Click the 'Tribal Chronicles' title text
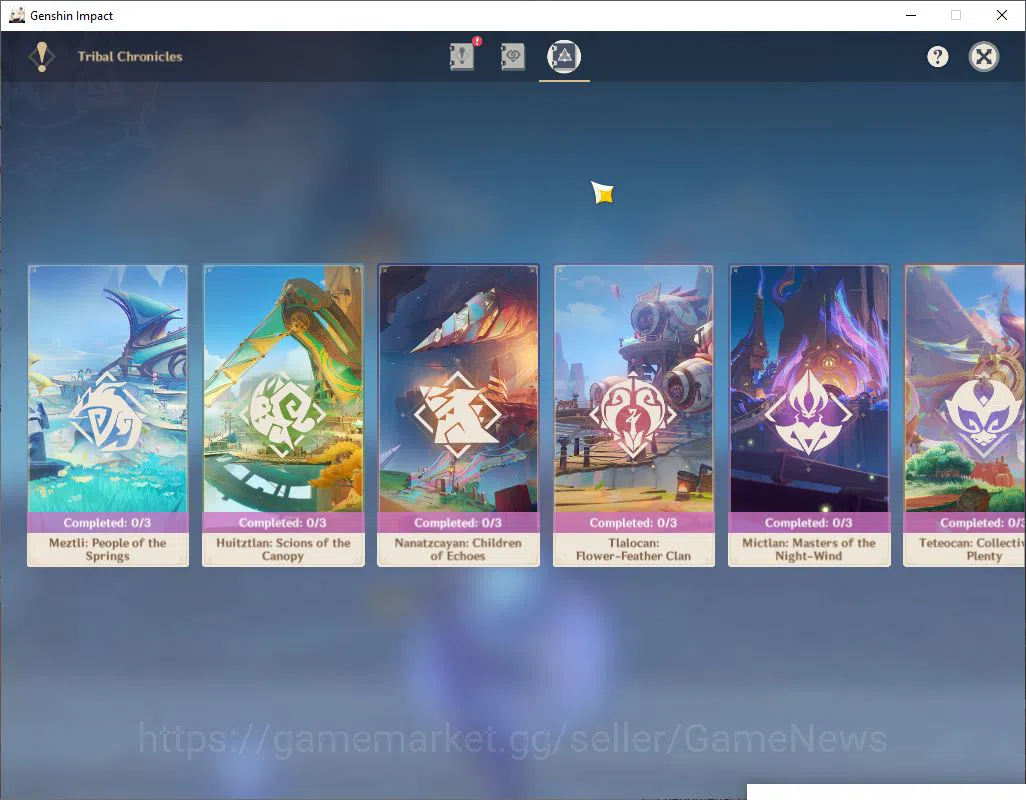This screenshot has width=1026, height=800. tap(130, 57)
